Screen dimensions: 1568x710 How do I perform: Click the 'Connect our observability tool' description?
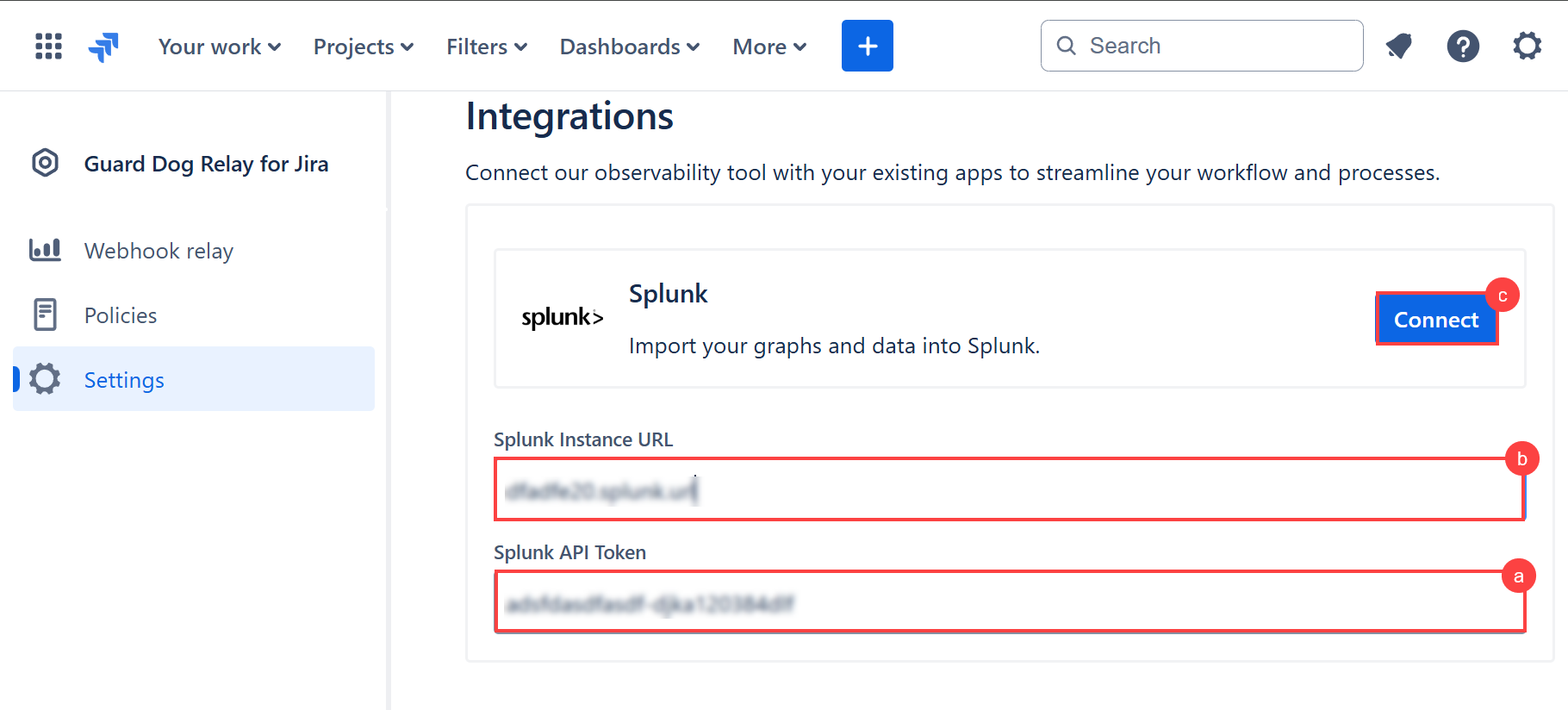click(952, 172)
